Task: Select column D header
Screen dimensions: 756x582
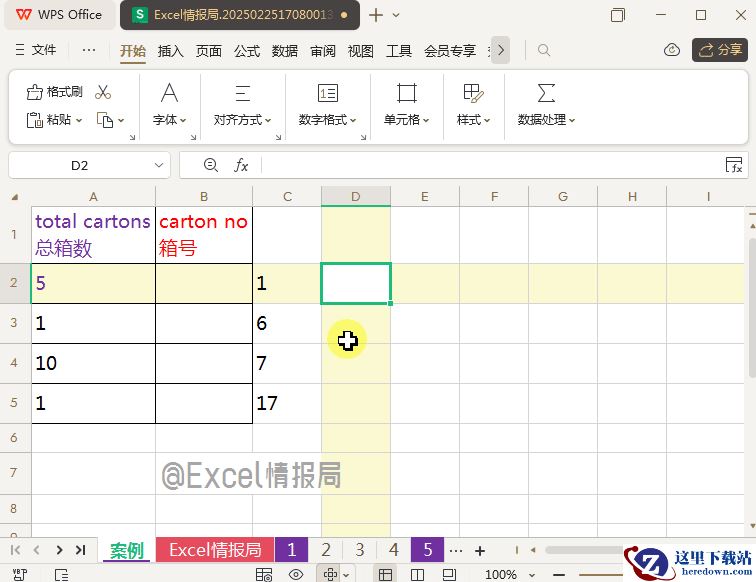Action: [x=356, y=197]
